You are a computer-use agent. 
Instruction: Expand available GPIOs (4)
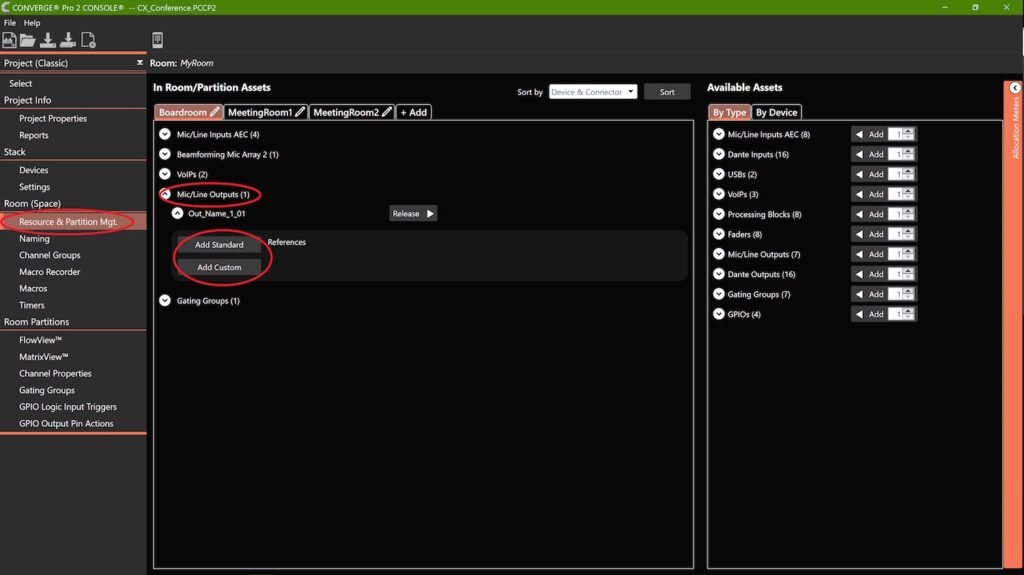click(x=718, y=314)
